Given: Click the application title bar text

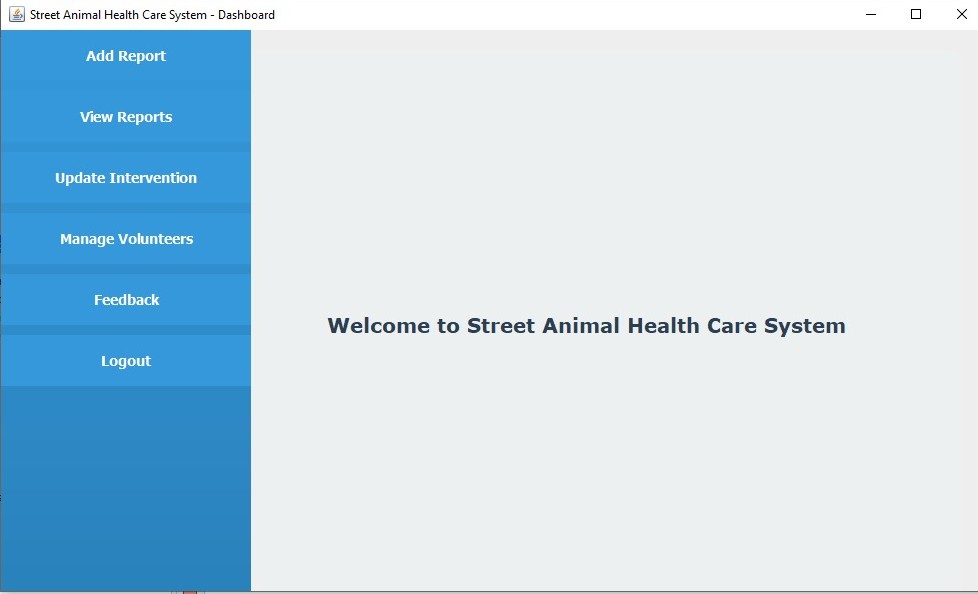Looking at the screenshot, I should point(150,14).
